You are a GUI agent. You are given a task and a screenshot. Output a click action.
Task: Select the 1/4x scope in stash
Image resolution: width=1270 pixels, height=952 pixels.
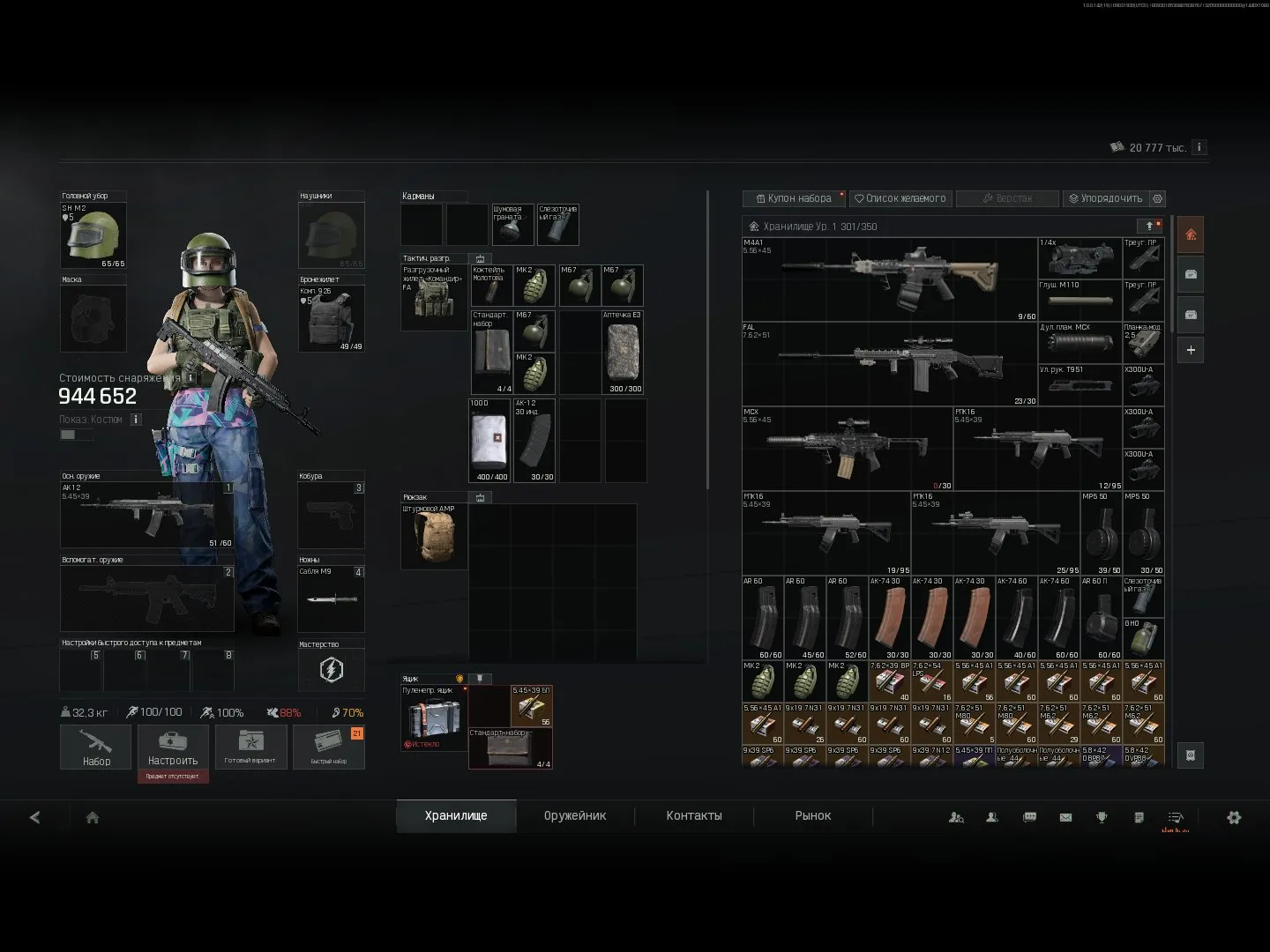coord(1079,258)
